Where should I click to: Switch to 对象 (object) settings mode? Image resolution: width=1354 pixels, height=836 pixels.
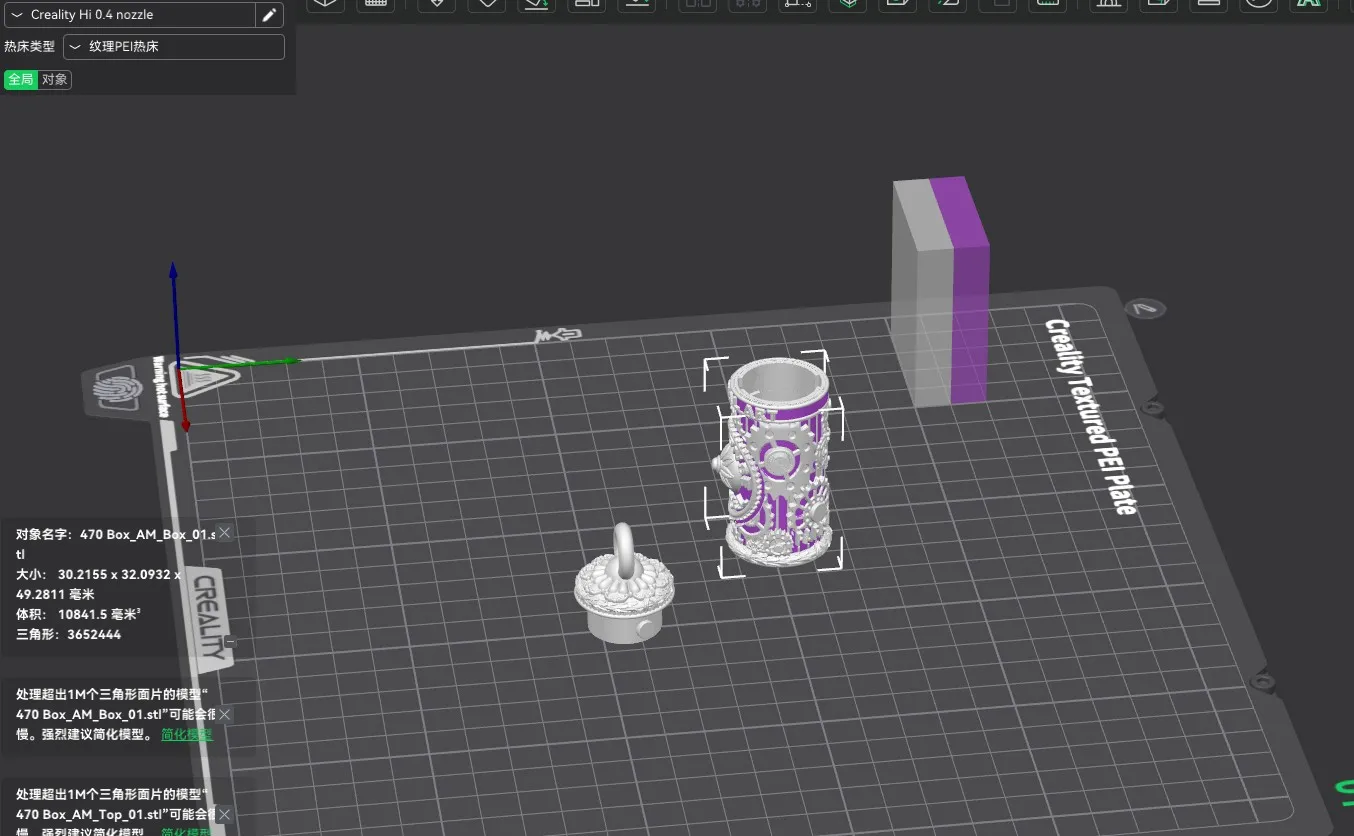tap(54, 80)
